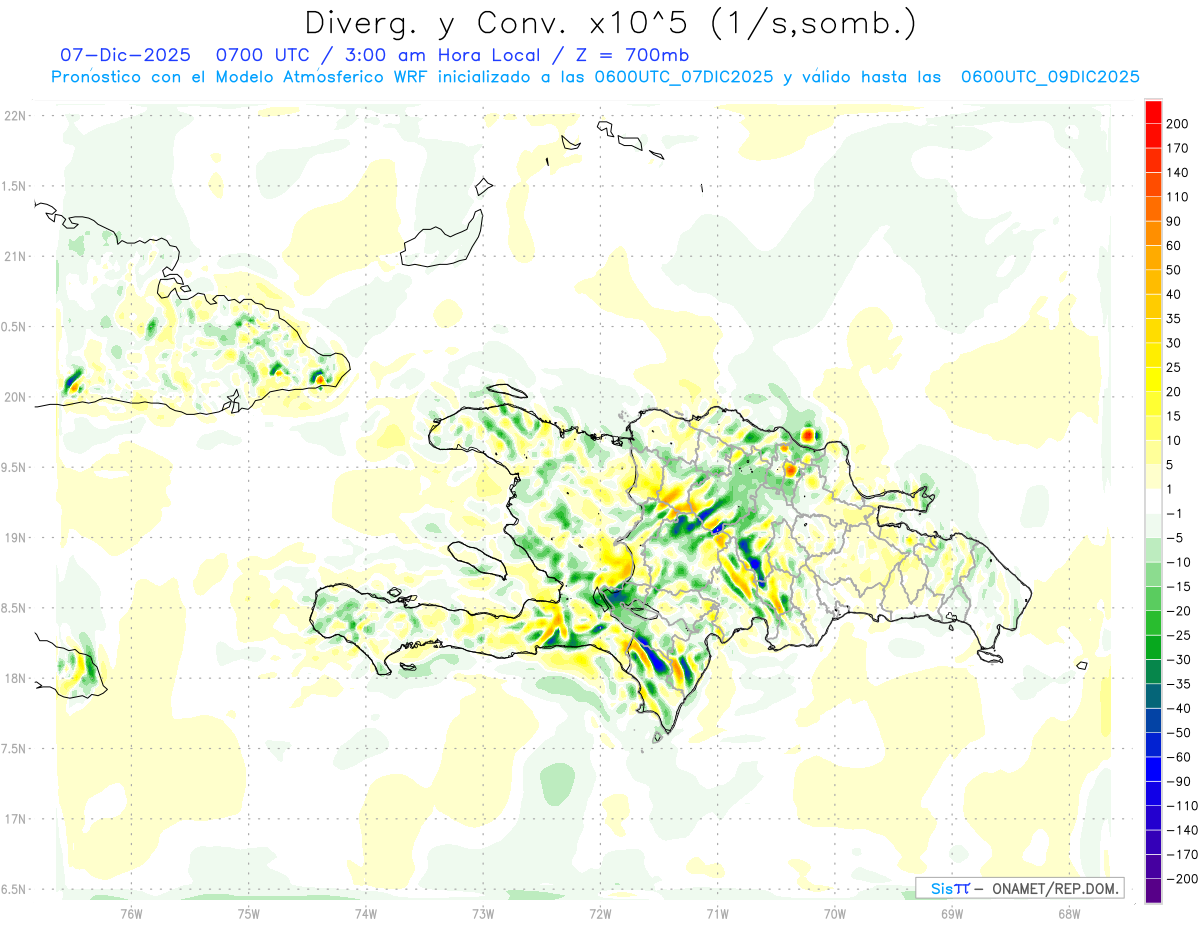
Task: Click the '20N' latitude label
Action: pyautogui.click(x=14, y=397)
